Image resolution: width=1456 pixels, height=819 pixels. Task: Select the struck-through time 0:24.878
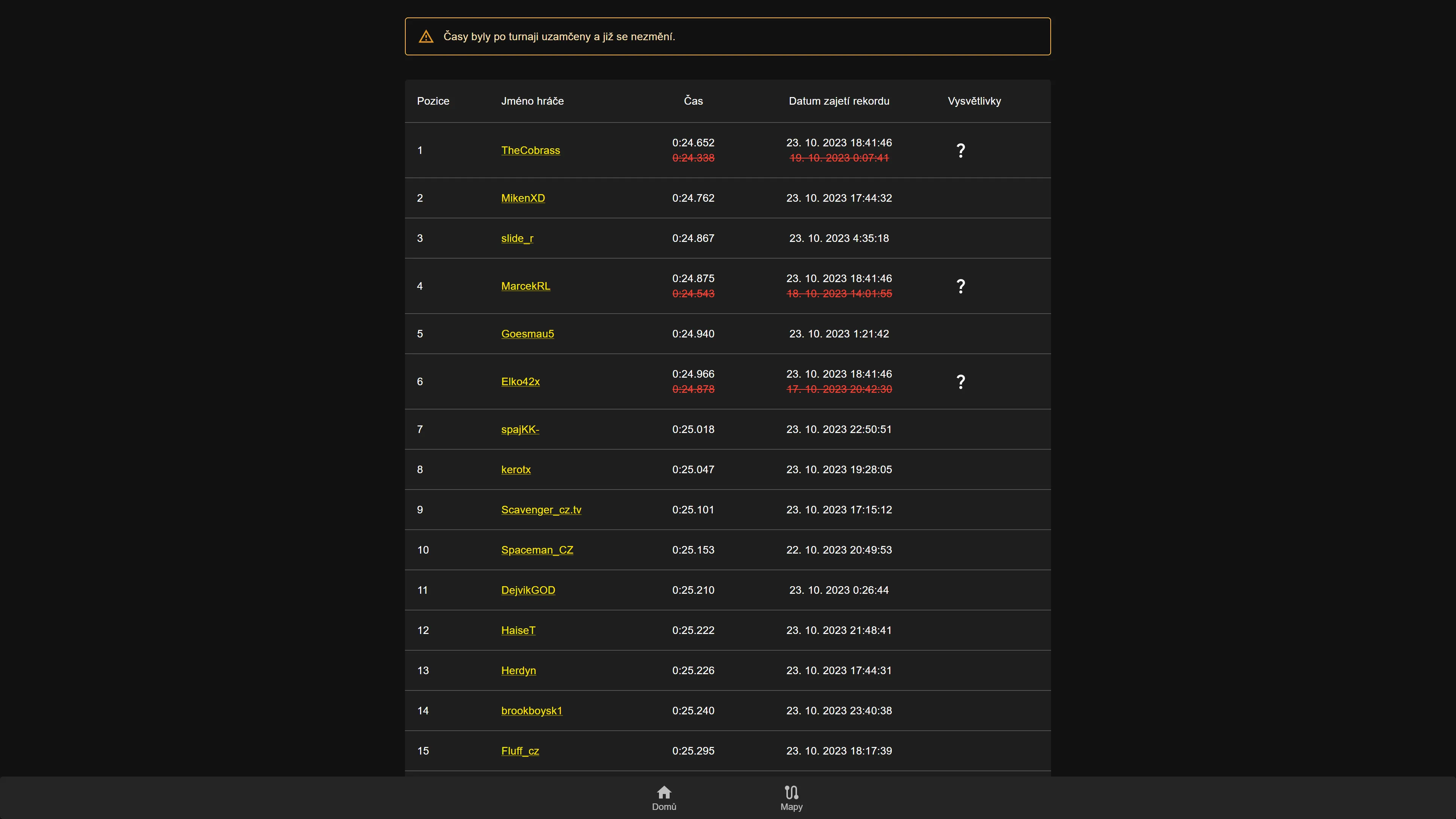click(693, 389)
